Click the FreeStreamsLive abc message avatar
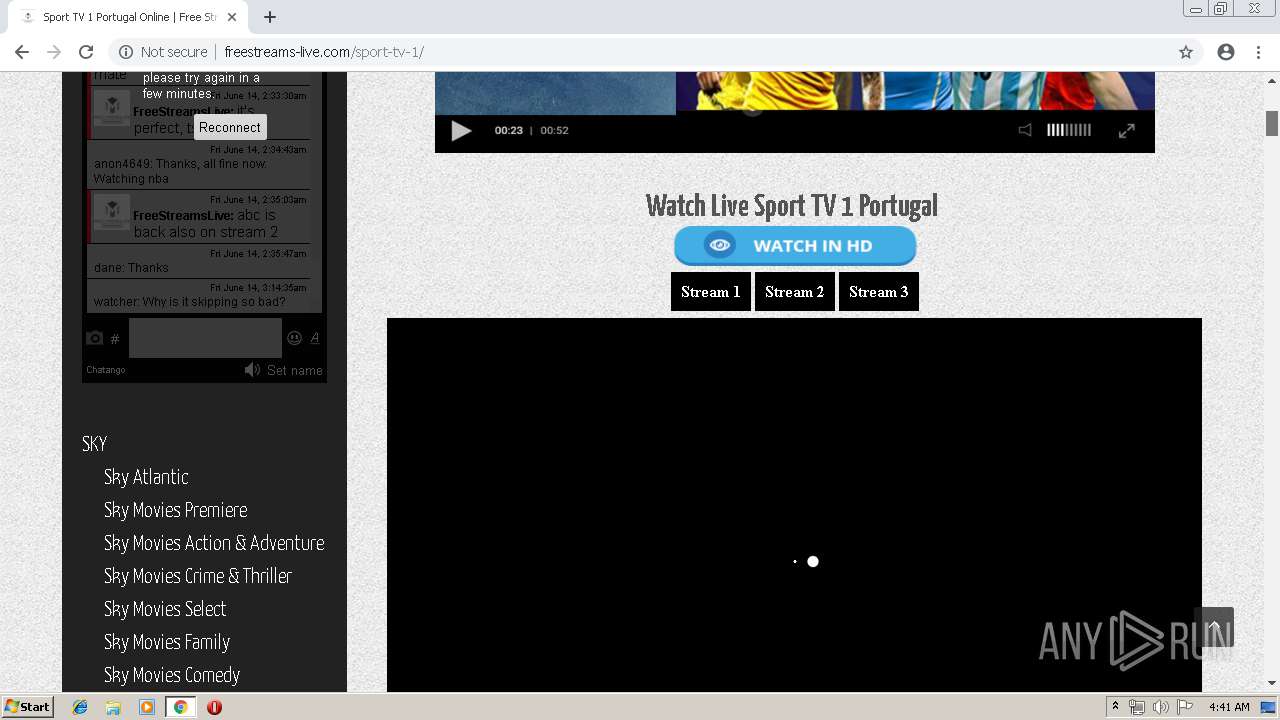This screenshot has width=1280, height=720. click(x=111, y=214)
